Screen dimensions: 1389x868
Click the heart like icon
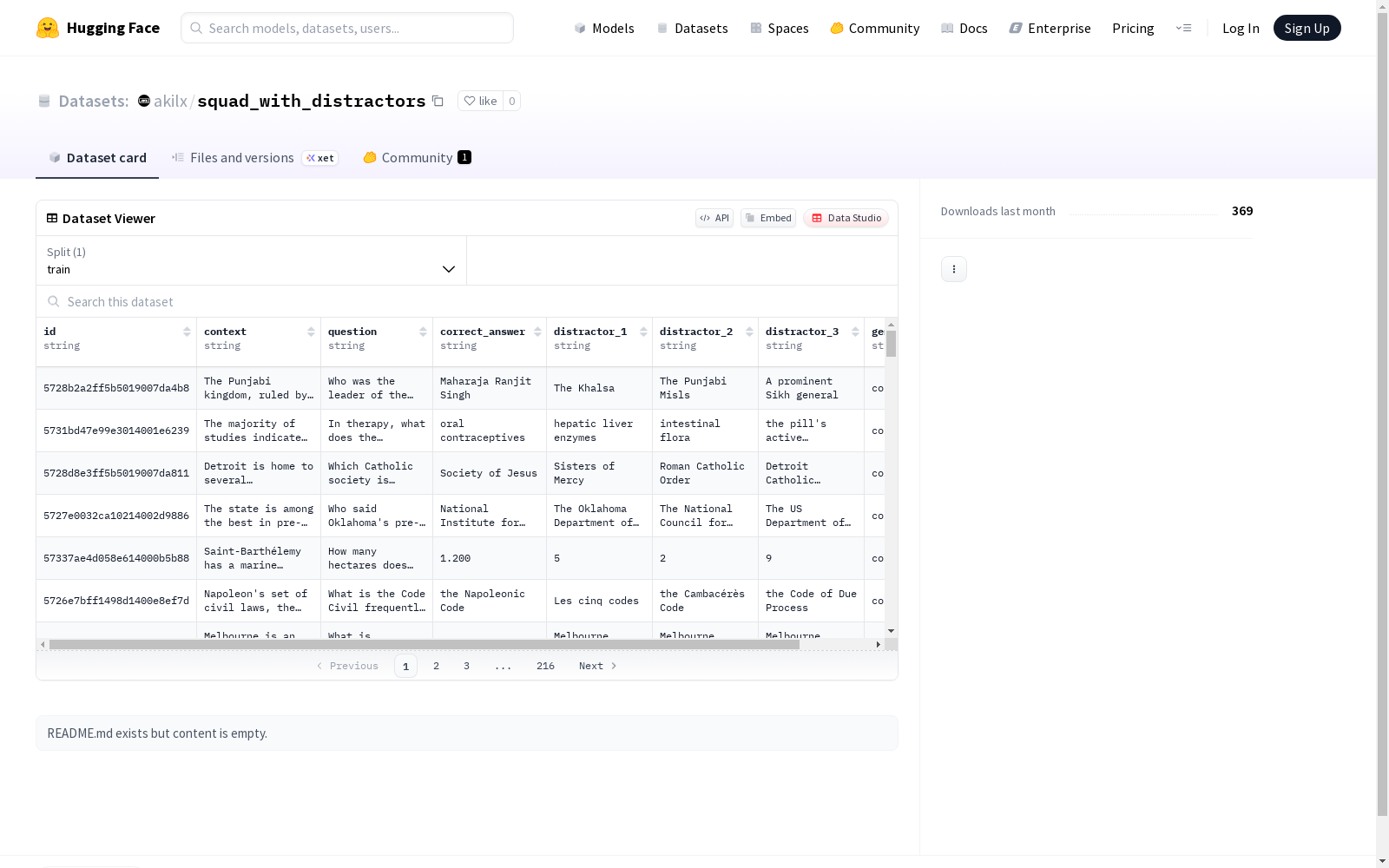click(x=470, y=101)
